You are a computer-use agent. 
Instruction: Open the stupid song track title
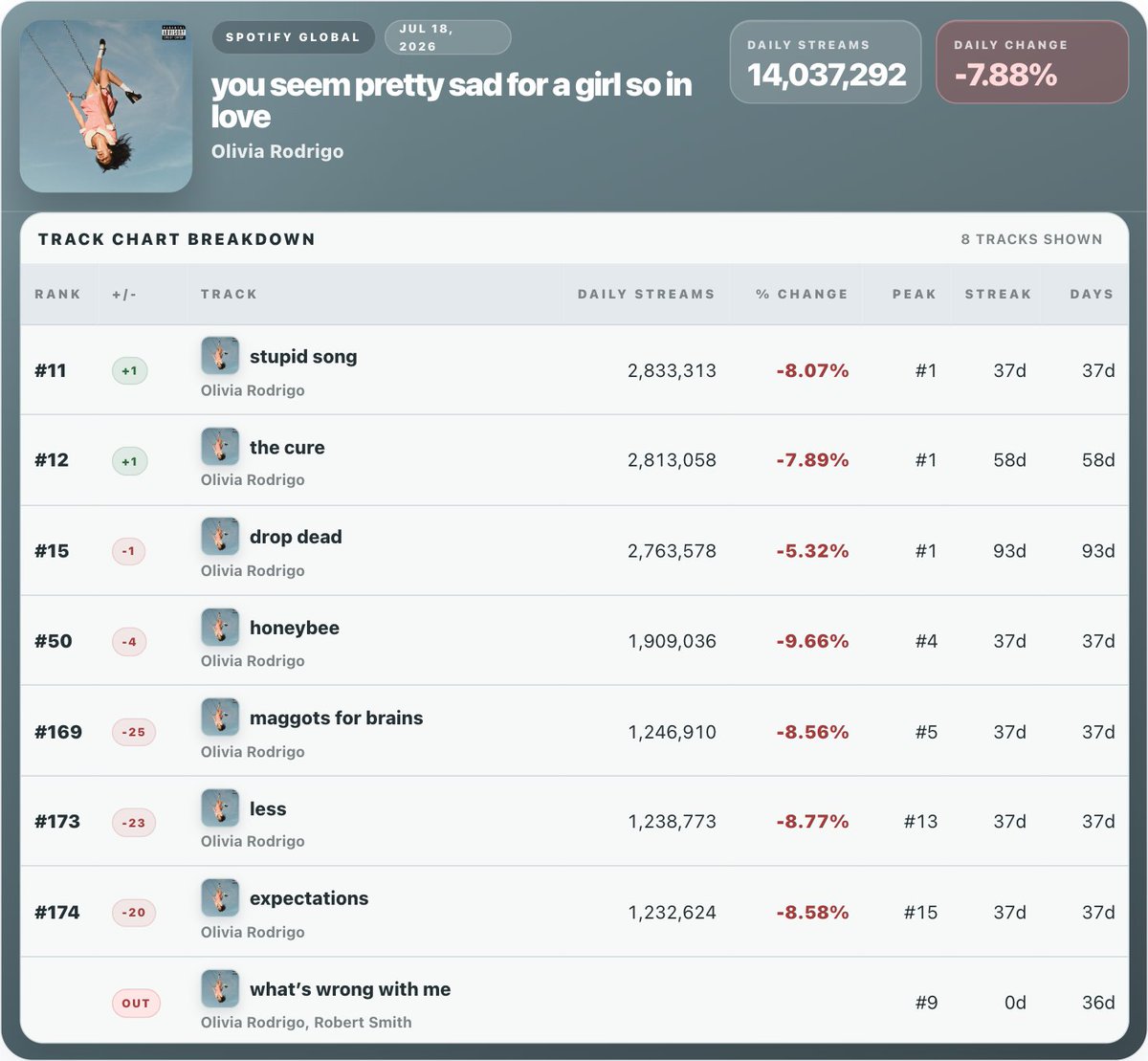coord(303,357)
